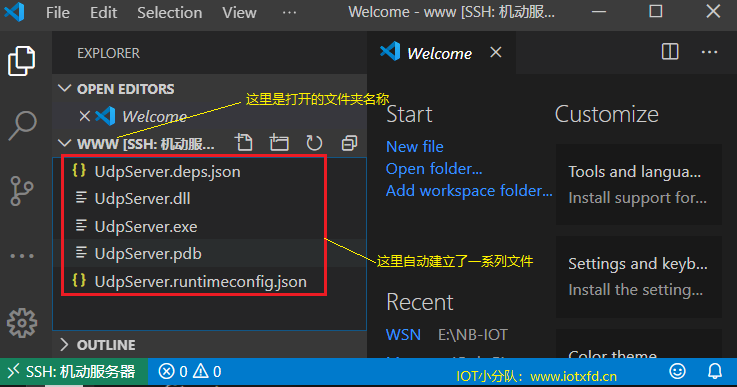Open the Edit menu
This screenshot has width=737, height=387.
pos(103,13)
